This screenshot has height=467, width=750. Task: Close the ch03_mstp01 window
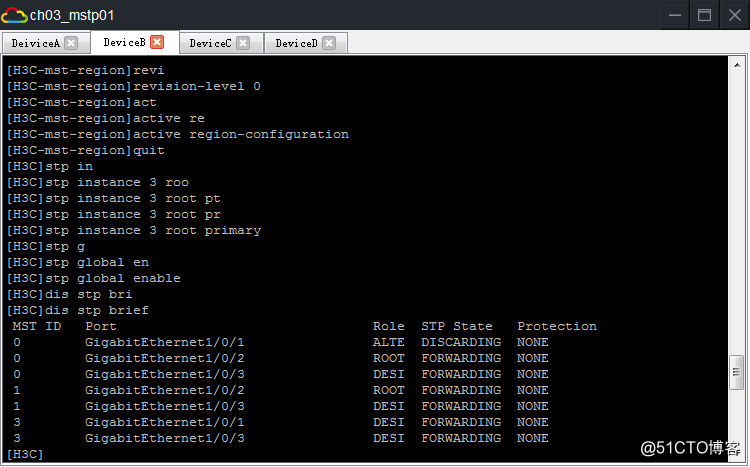[x=735, y=15]
